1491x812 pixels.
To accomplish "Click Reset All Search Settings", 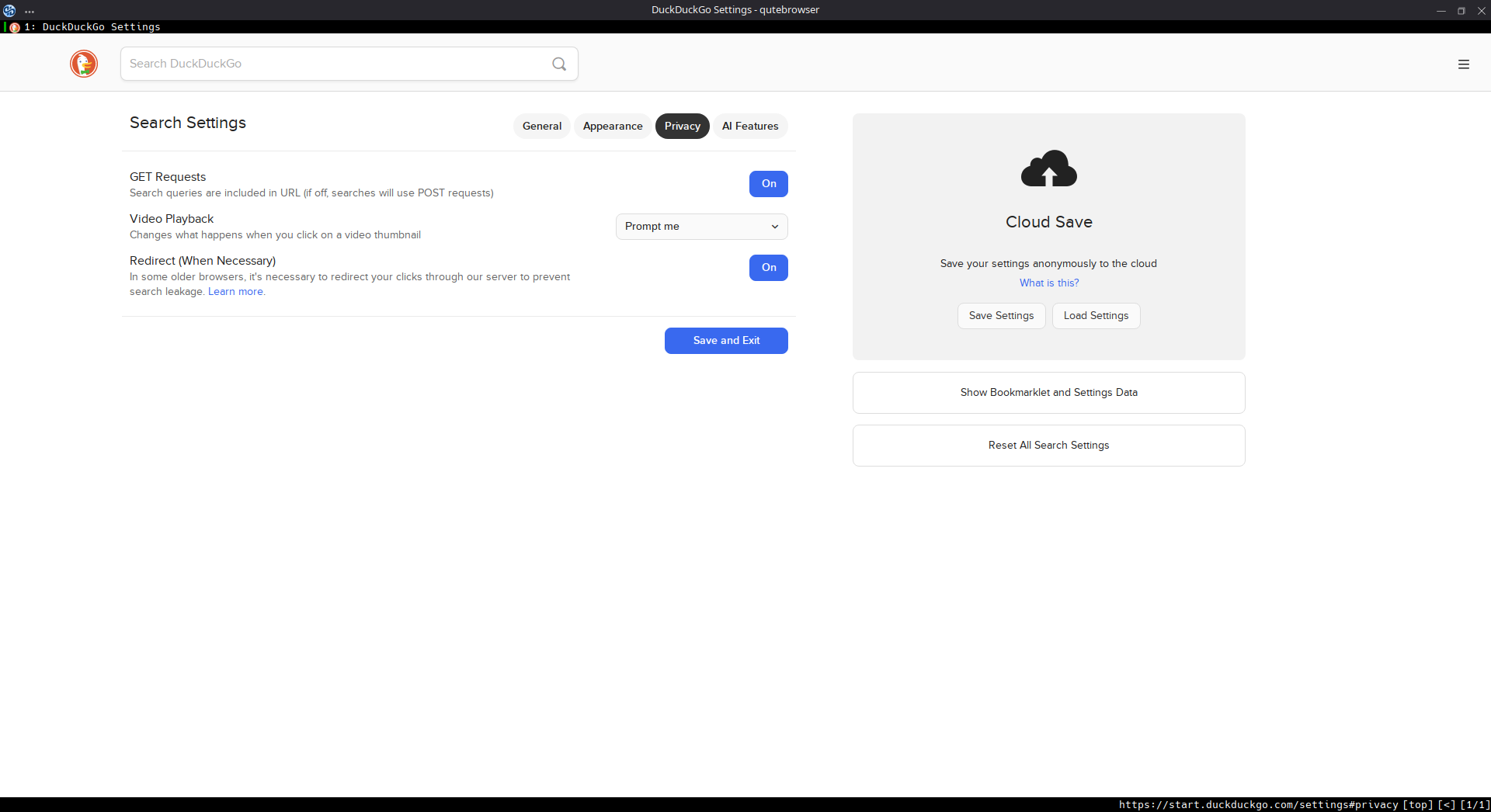I will click(x=1049, y=446).
